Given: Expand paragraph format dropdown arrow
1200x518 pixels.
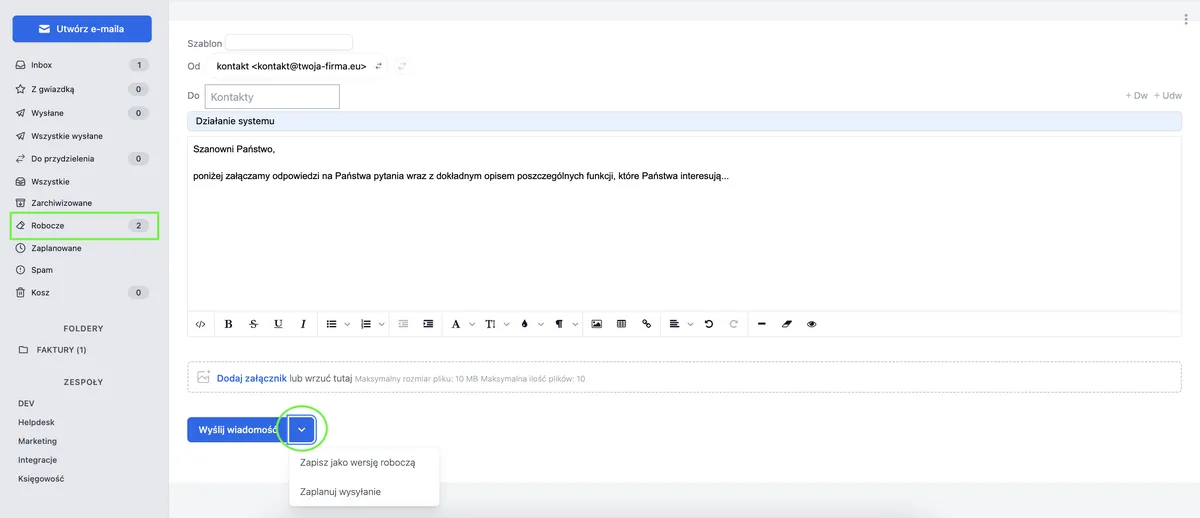Looking at the screenshot, I should (x=574, y=324).
